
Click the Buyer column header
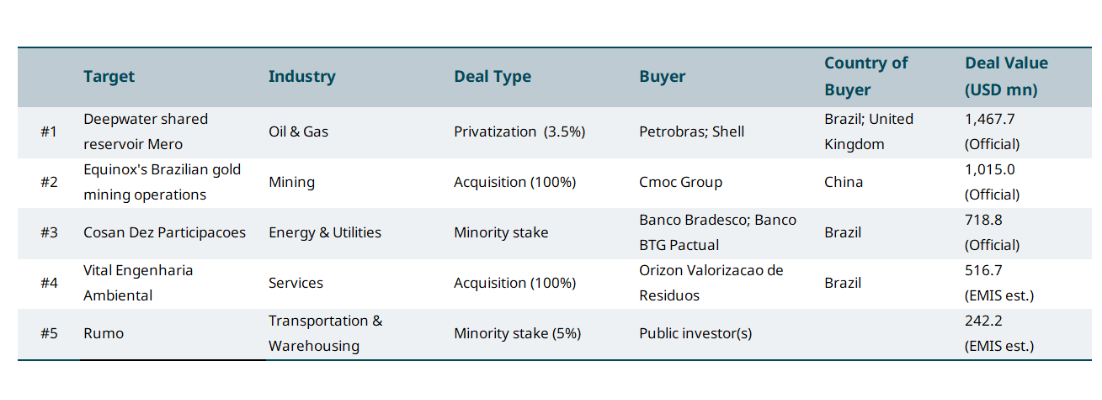coord(662,76)
